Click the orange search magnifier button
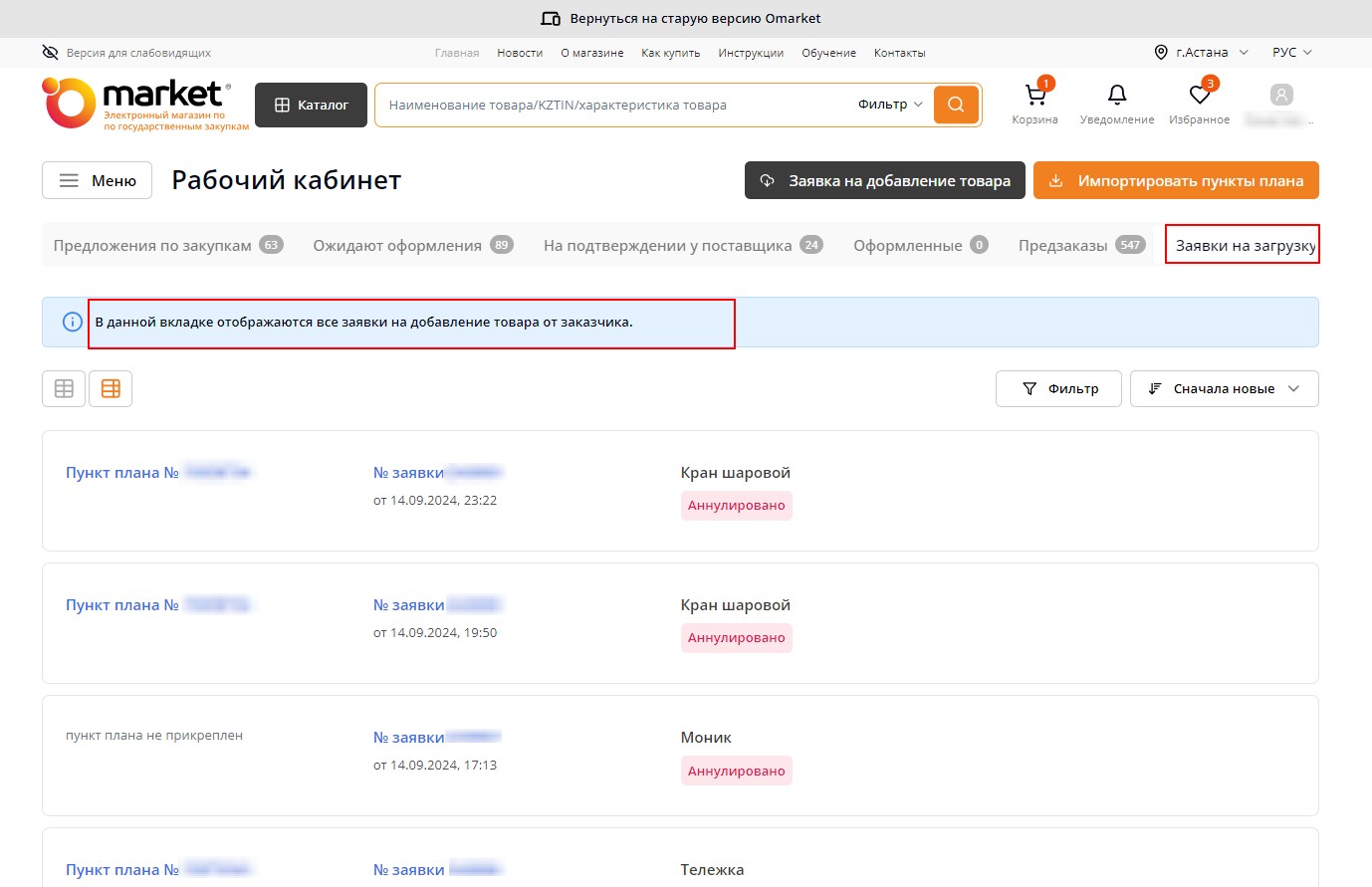Screen dimensions: 1372x887 coord(956,105)
